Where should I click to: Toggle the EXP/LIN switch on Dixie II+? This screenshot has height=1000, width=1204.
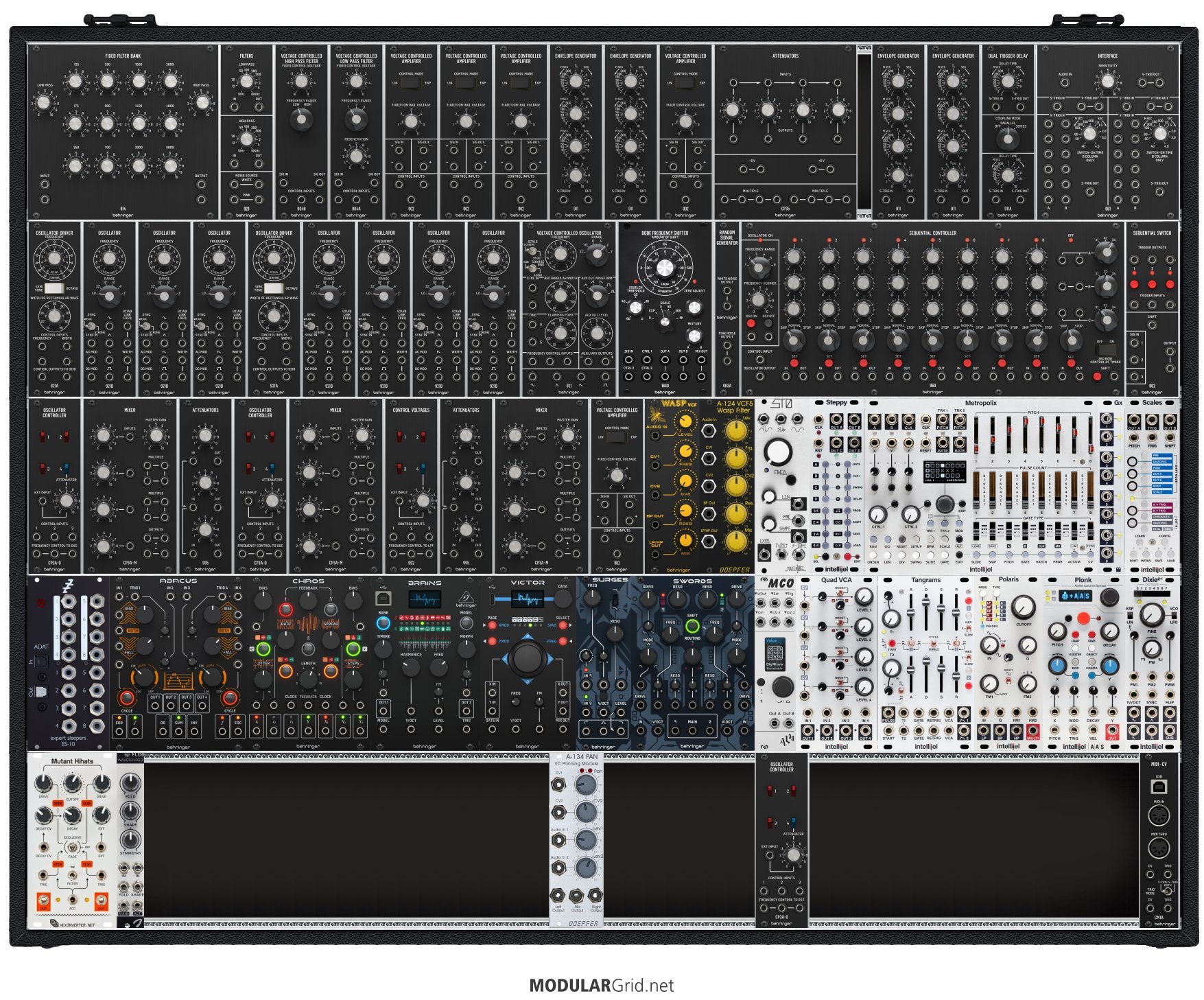(1130, 616)
